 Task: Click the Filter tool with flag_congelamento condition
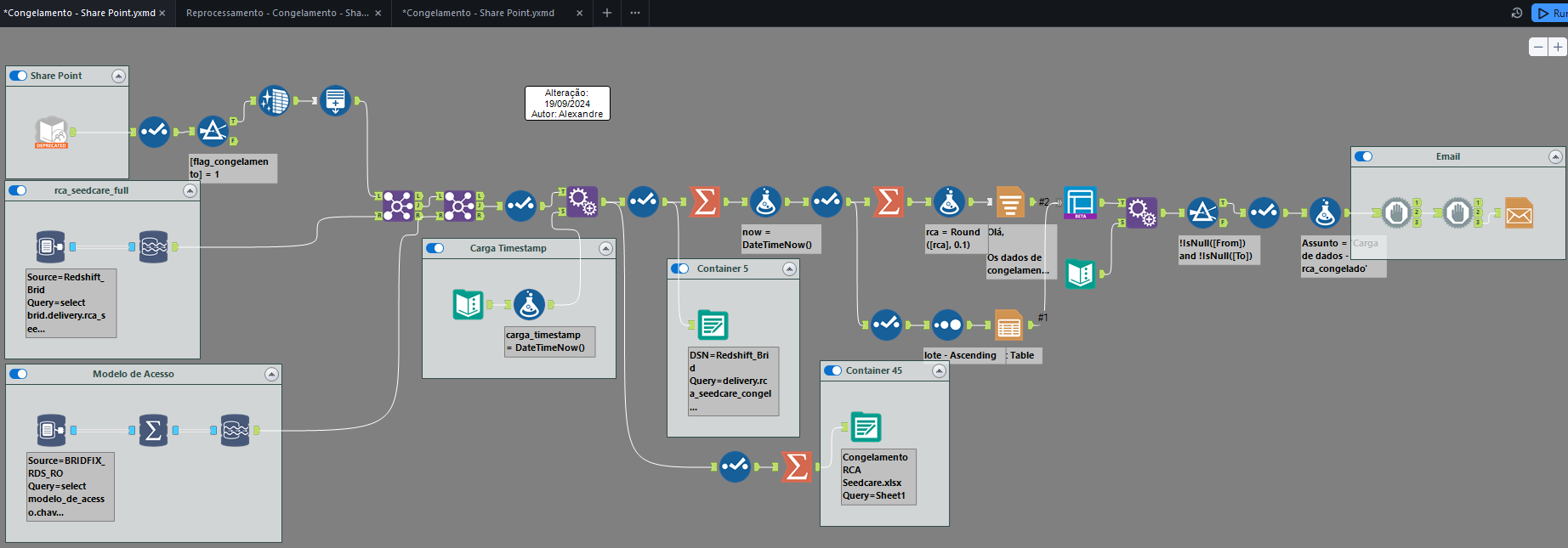[213, 132]
